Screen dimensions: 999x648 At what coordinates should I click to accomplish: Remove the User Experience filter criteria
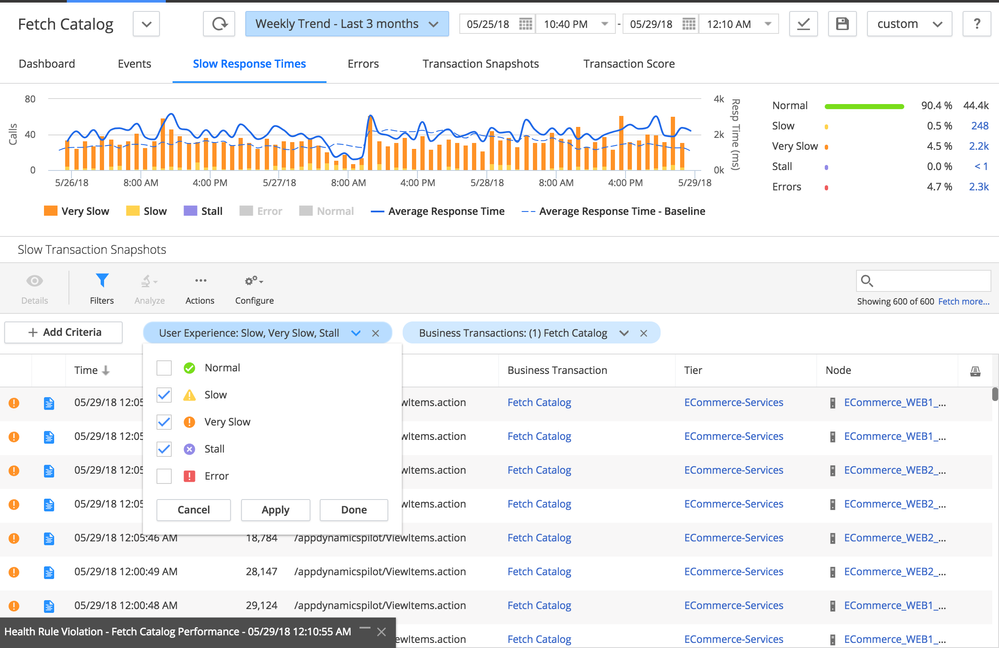376,333
